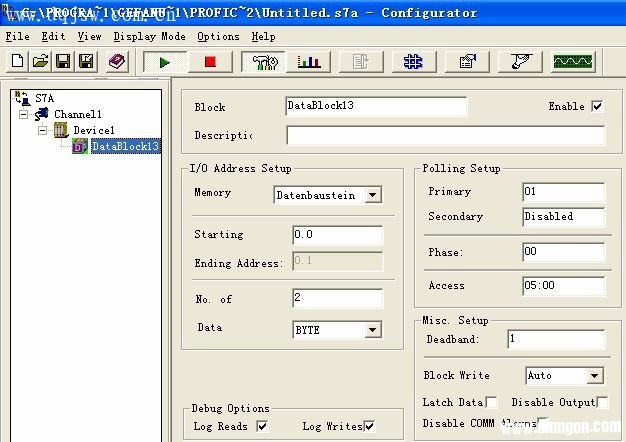Open the Options menu
626x442 pixels.
click(218, 37)
